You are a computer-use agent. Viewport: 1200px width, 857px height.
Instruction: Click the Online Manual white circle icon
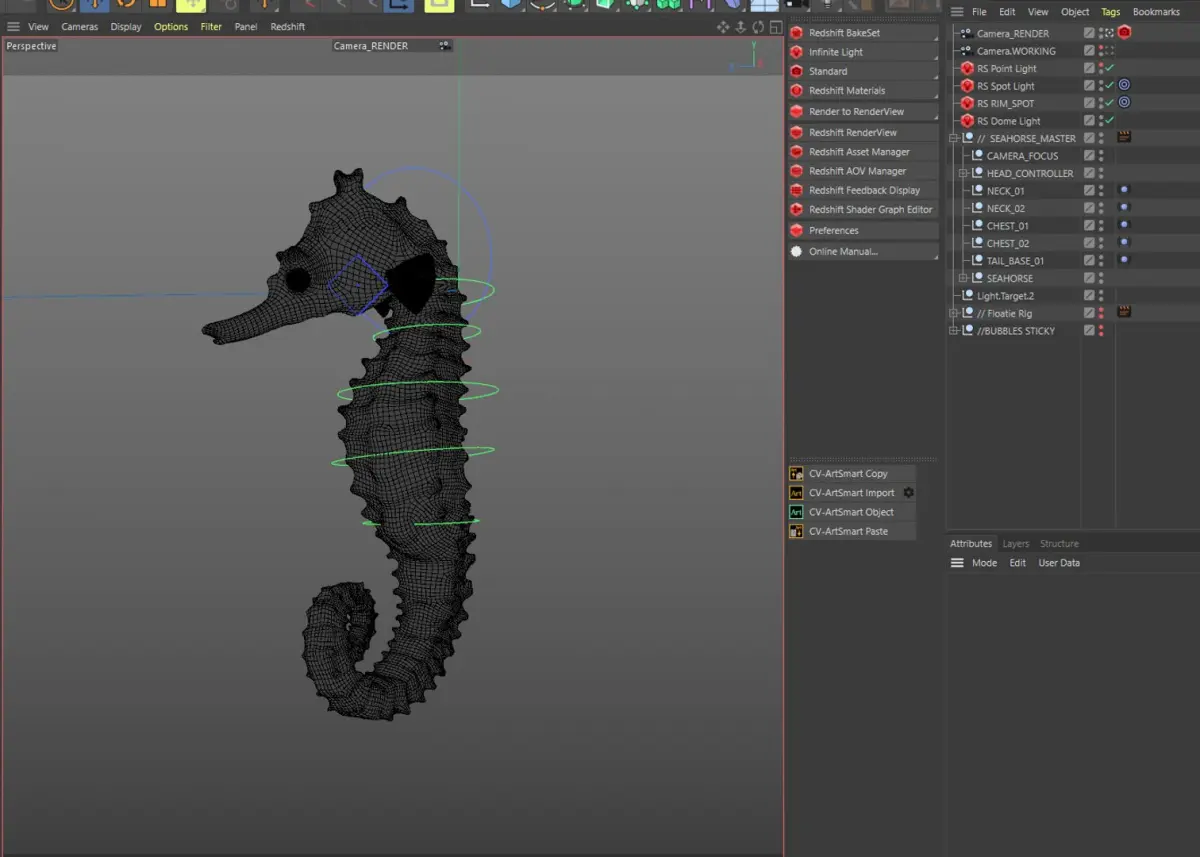[797, 252]
